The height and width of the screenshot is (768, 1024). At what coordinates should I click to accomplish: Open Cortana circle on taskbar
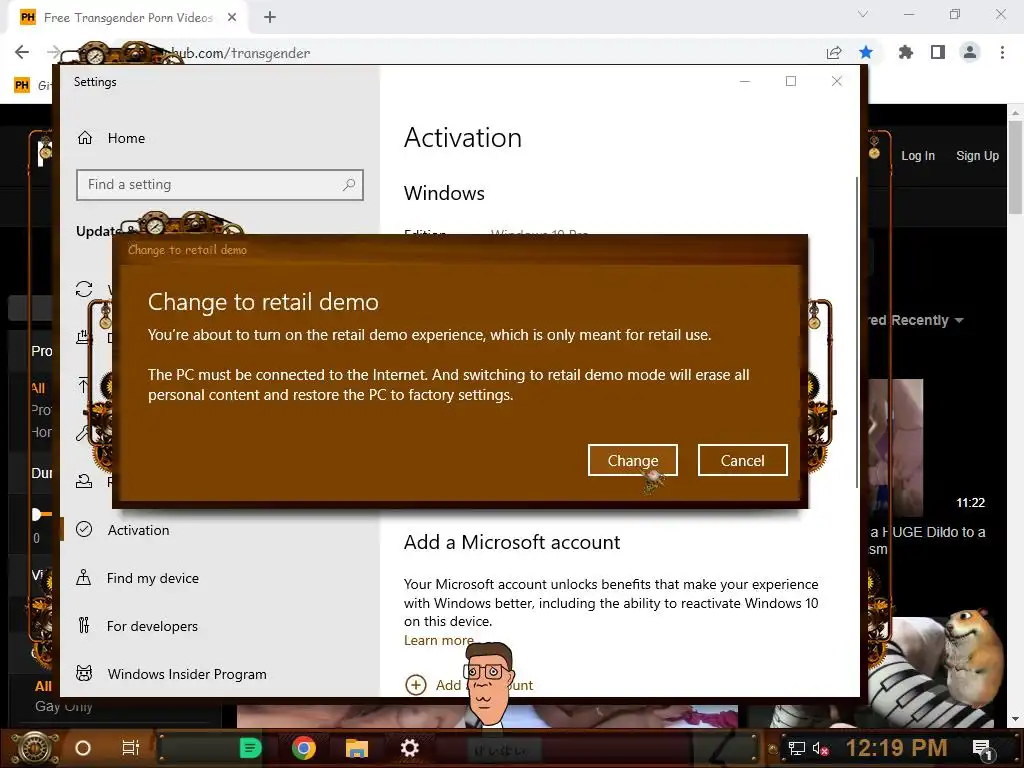[x=83, y=748]
